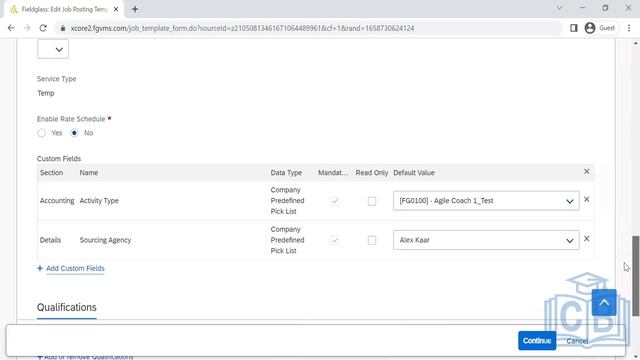The image size is (640, 360).
Task: Open the browser side panel icon
Action: (x=573, y=28)
